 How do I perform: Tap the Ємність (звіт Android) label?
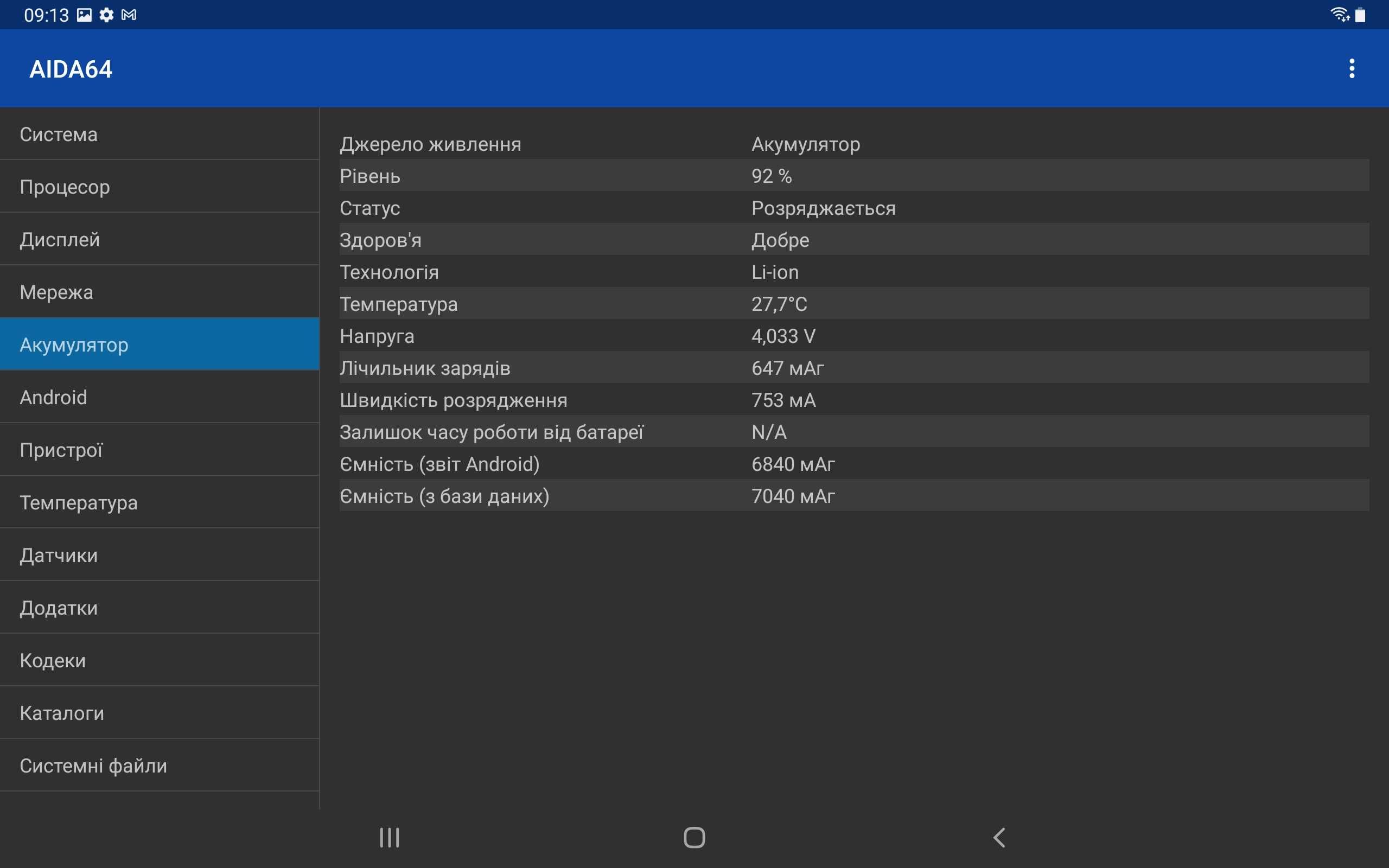coord(439,464)
